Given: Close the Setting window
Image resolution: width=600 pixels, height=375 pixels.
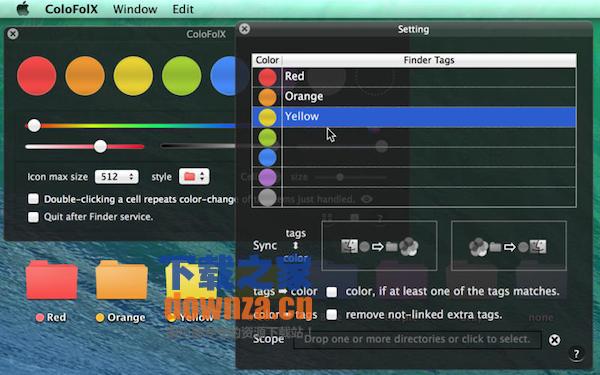Looking at the screenshot, I should 244,29.
